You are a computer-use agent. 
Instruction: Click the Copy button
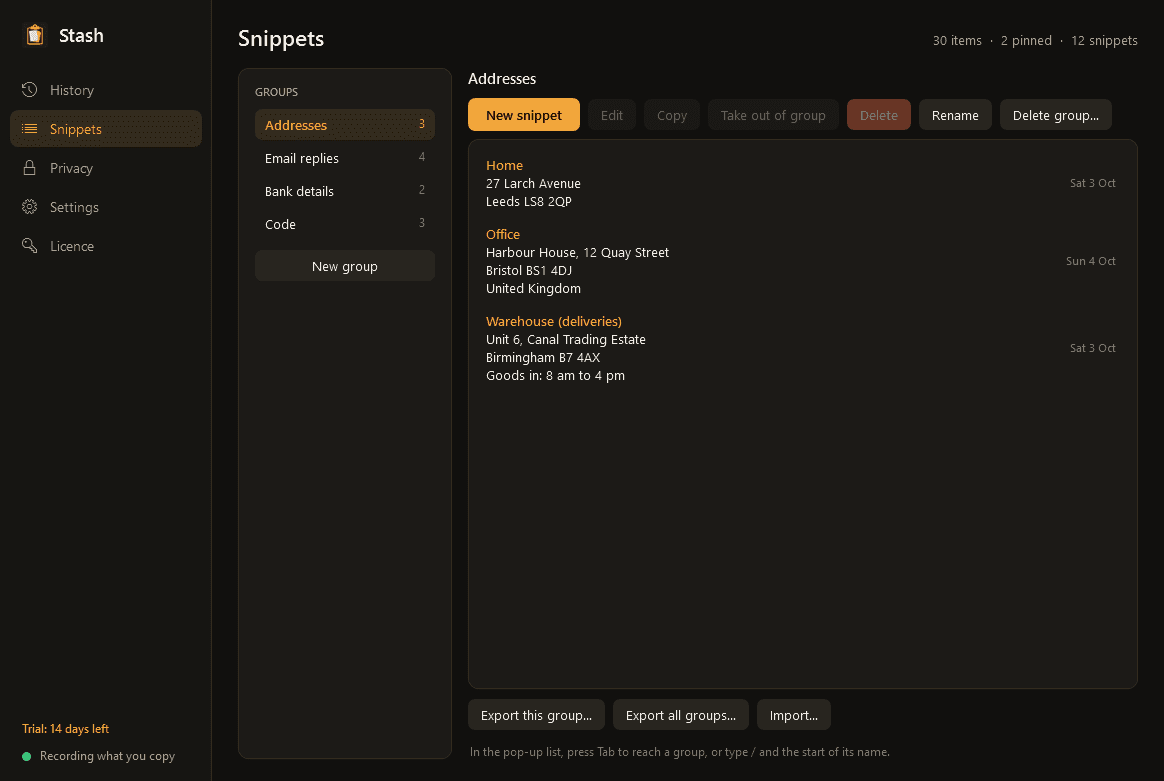[672, 115]
